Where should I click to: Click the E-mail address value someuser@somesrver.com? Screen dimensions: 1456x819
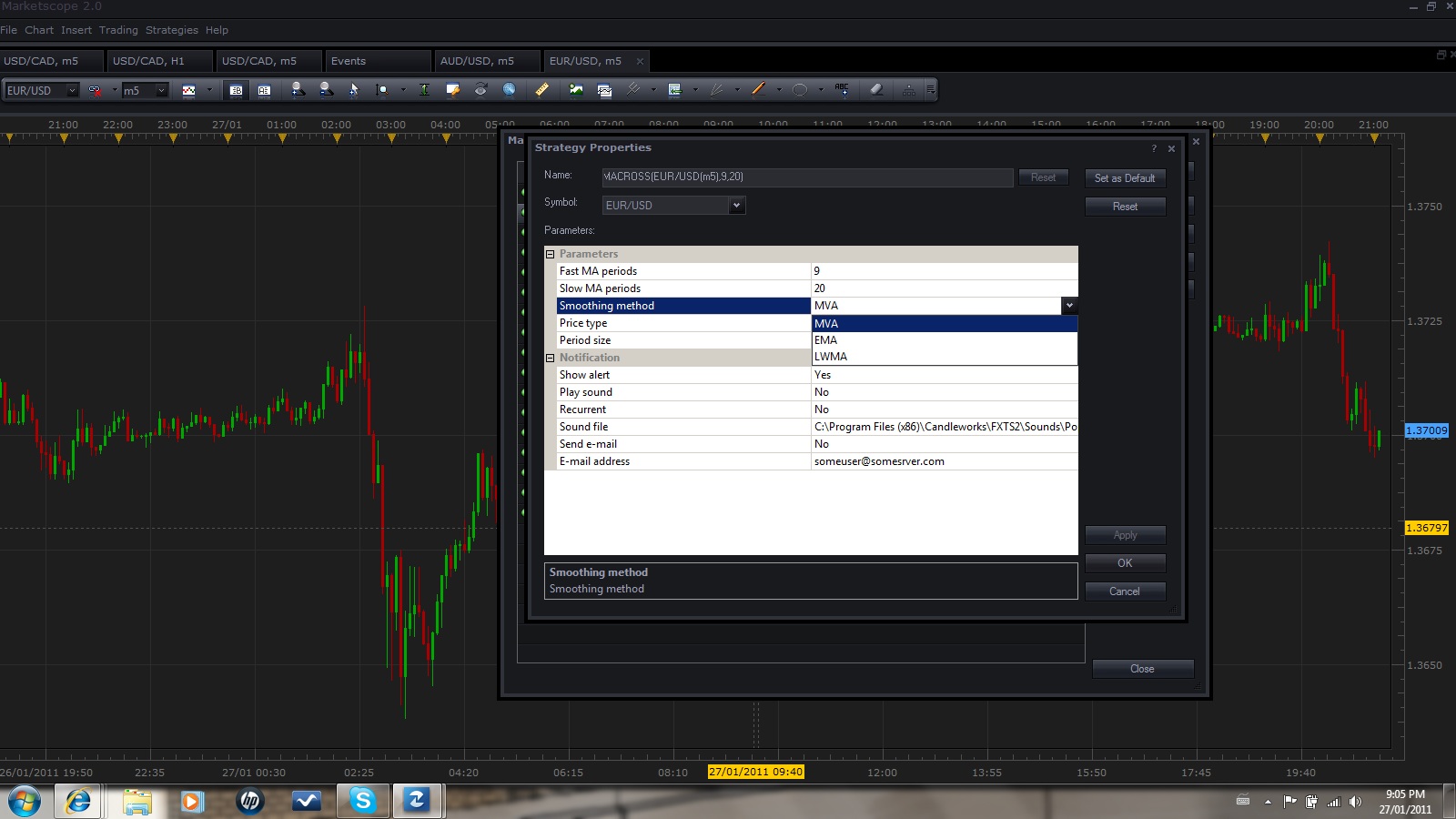click(879, 461)
